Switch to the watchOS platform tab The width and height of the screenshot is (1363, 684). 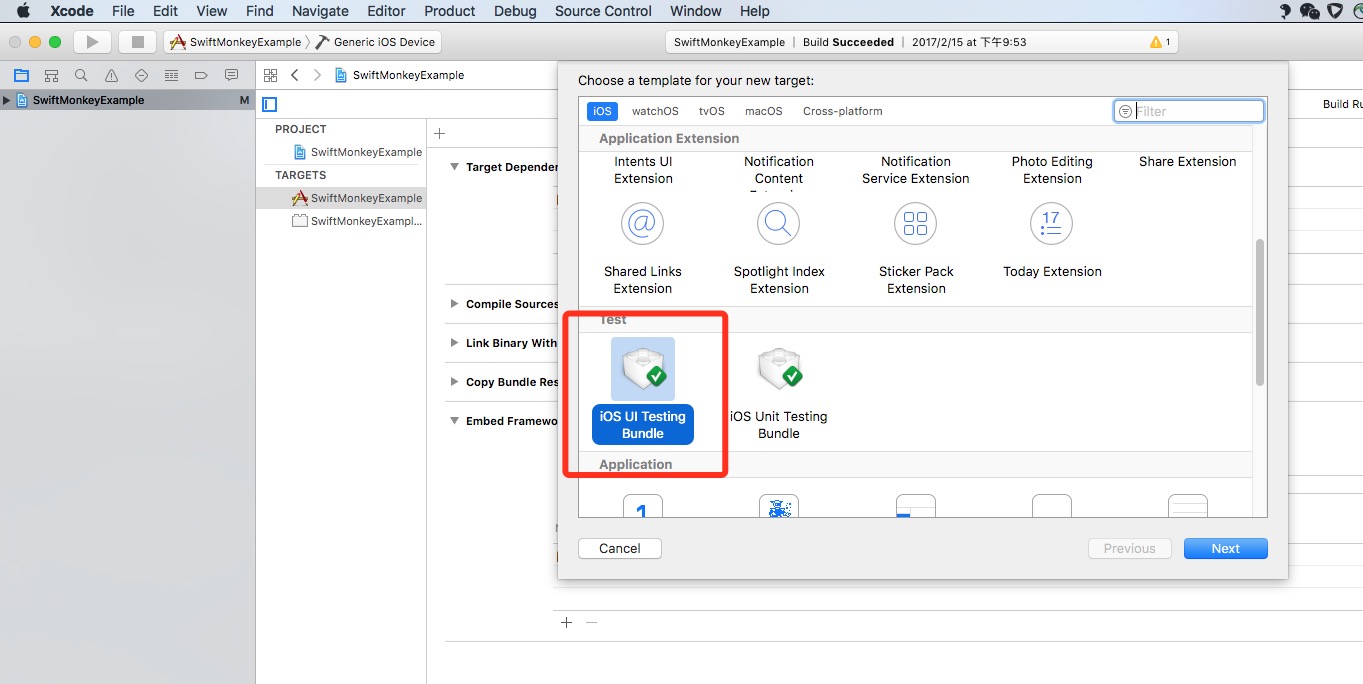655,111
